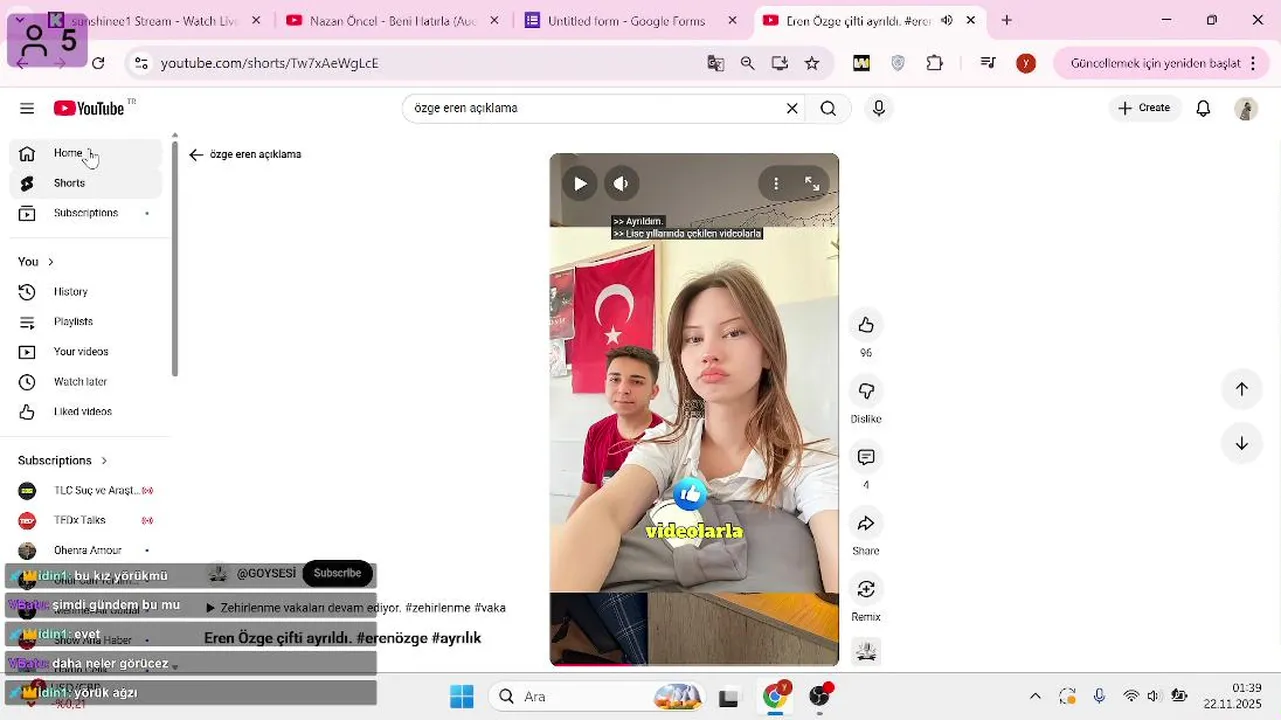Open History in the sidebar
Image resolution: width=1281 pixels, height=720 pixels.
86,292
